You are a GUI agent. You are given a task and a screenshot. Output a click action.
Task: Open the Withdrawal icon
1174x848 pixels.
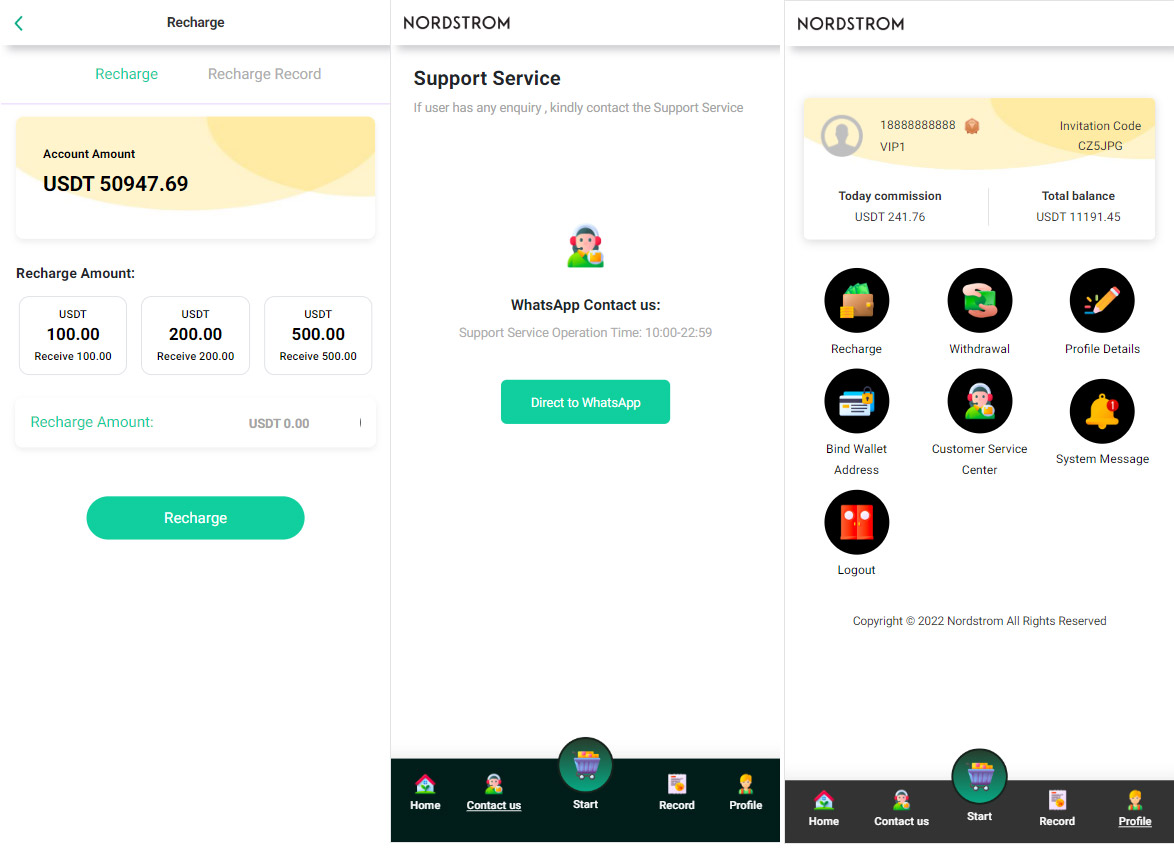tap(979, 301)
